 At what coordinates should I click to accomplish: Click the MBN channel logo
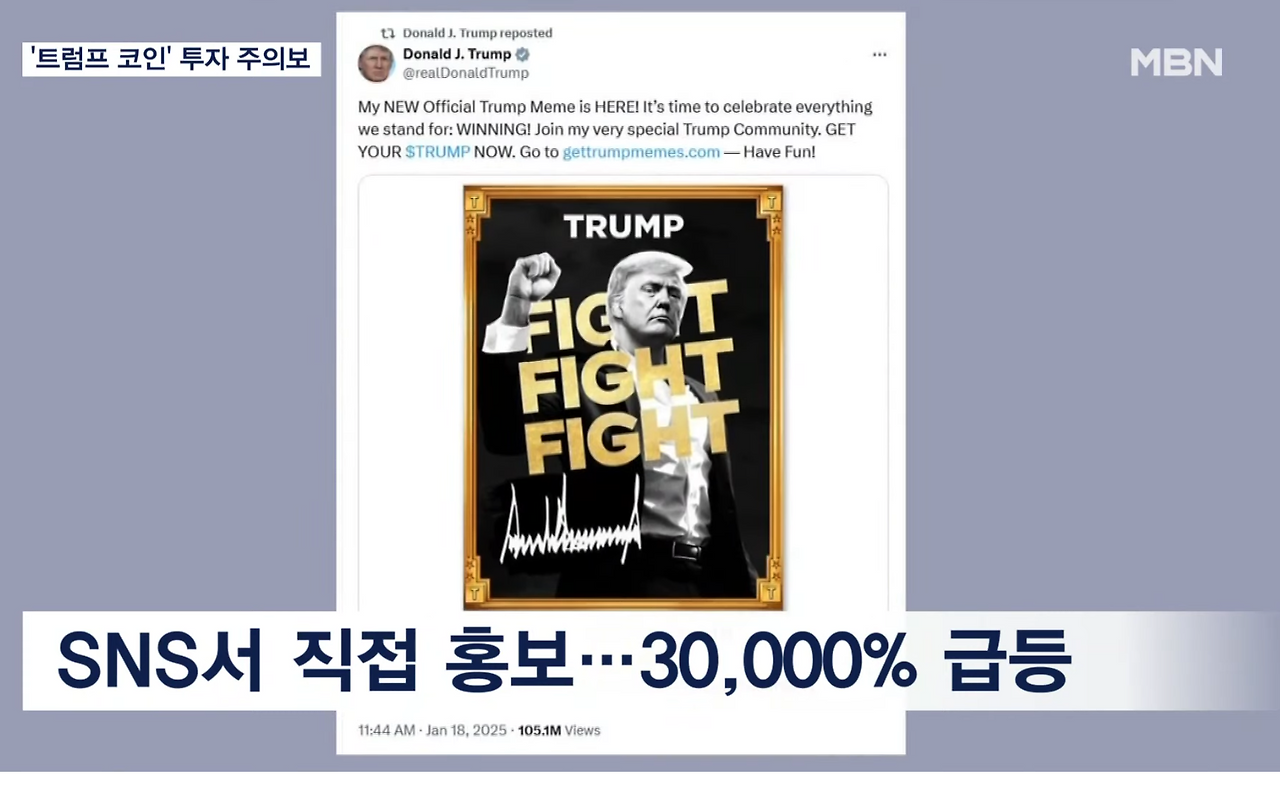(x=1176, y=62)
